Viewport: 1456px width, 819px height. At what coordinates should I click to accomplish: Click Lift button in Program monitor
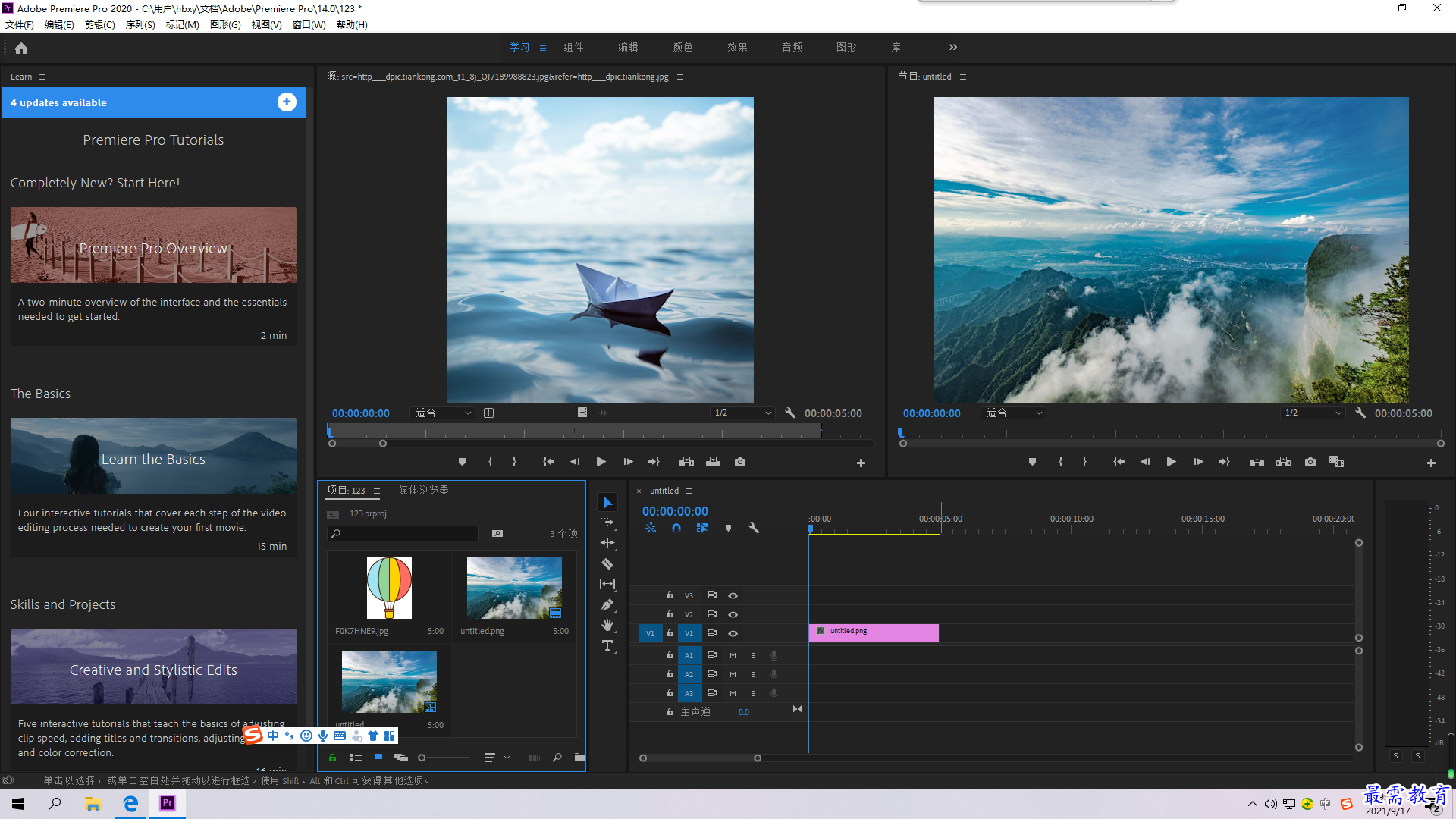1257,462
